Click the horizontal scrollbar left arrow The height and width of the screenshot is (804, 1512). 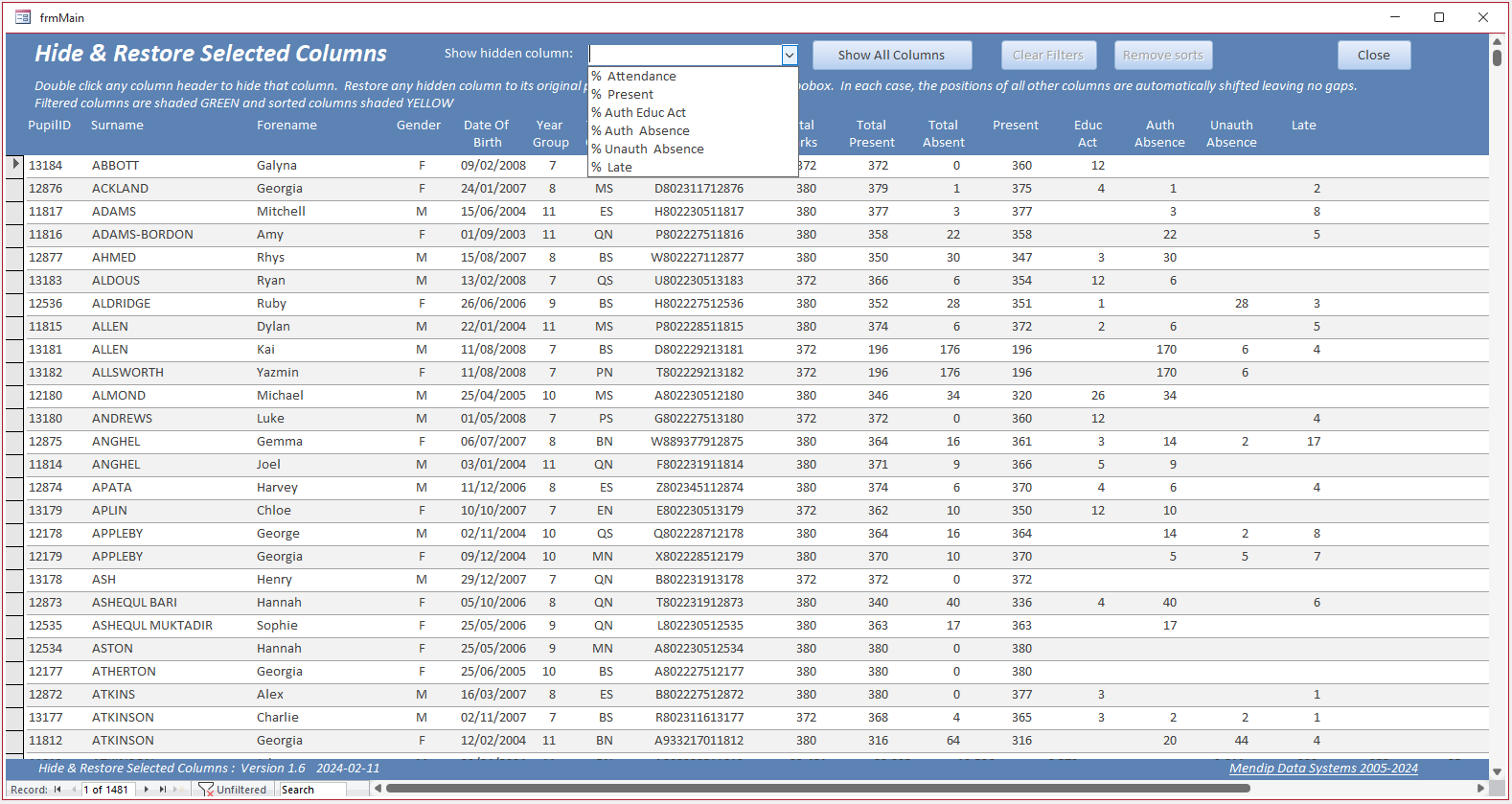click(x=378, y=789)
